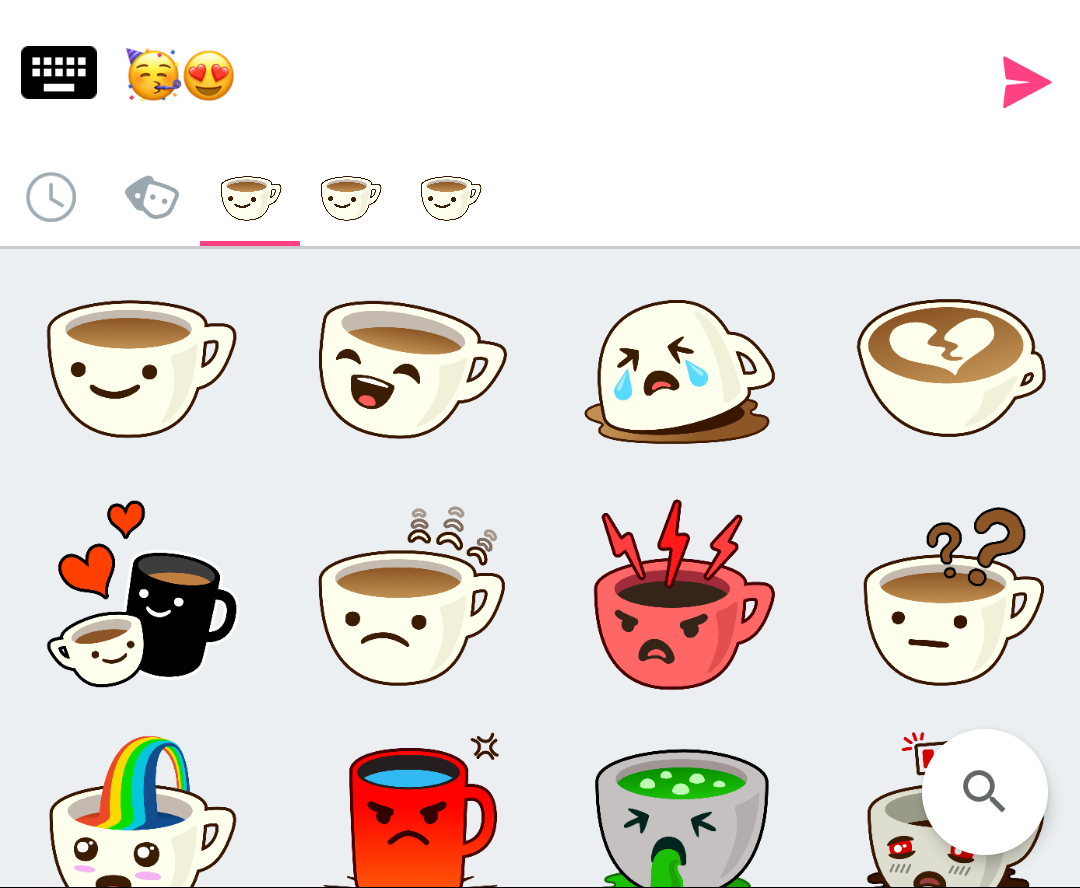1080x888 pixels.
Task: Pick the crying spilled cup sticker
Action: (x=680, y=371)
